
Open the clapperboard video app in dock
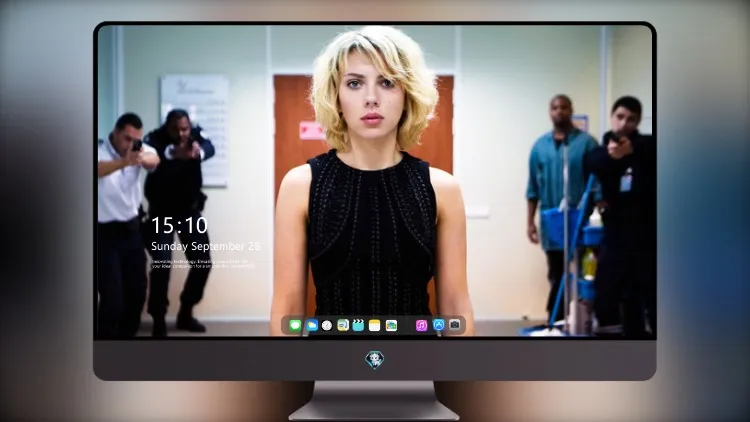coord(358,325)
